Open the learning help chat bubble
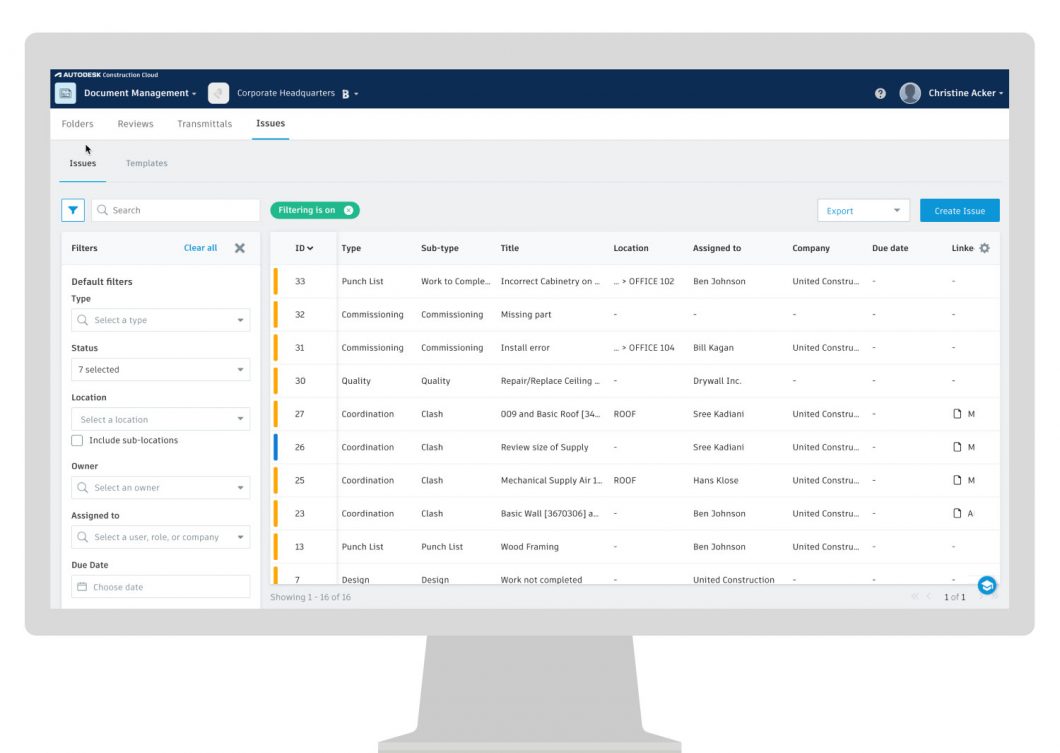Viewport: 1060px width, 753px height. point(987,585)
